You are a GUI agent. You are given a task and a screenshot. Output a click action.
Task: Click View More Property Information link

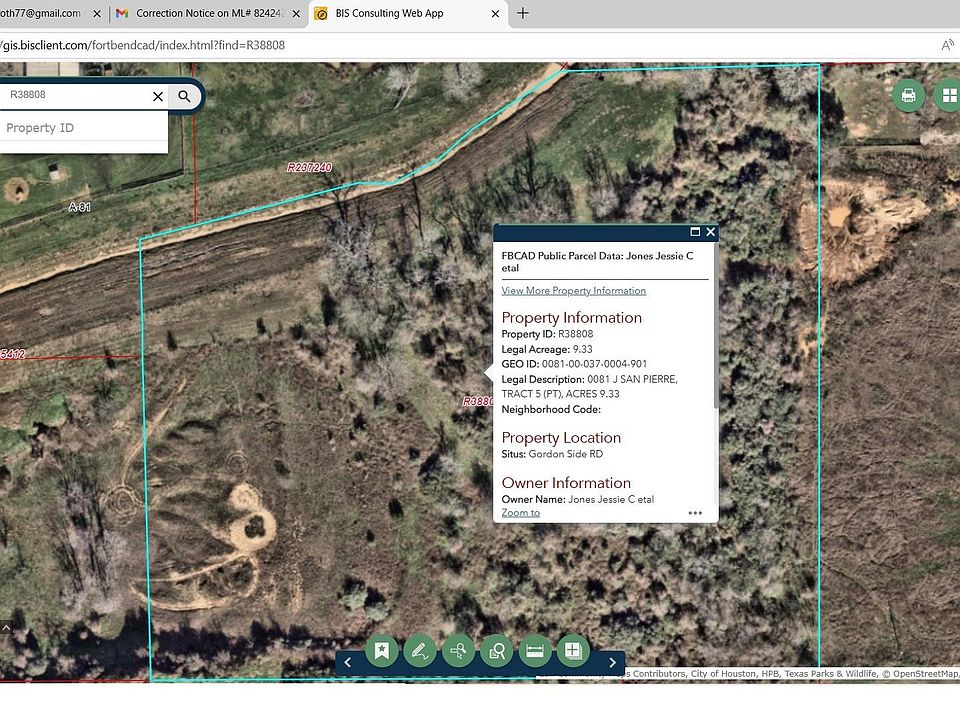point(573,291)
